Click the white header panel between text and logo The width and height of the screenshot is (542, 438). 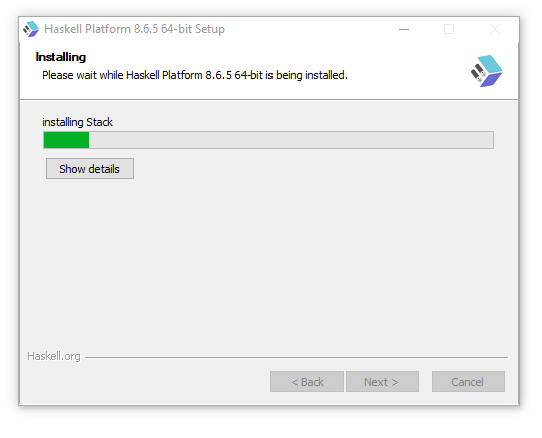click(x=408, y=71)
